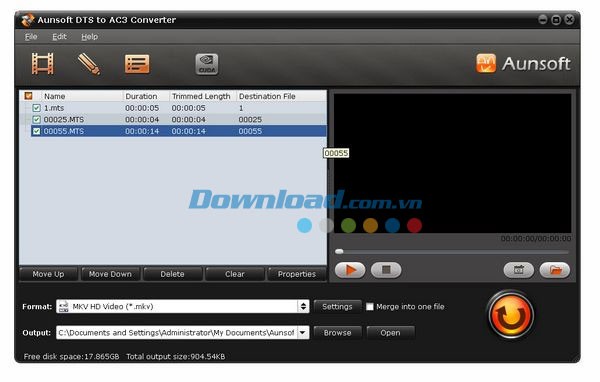Viewport: 600px width, 382px height.
Task: Click the black video preview area
Action: pos(453,163)
